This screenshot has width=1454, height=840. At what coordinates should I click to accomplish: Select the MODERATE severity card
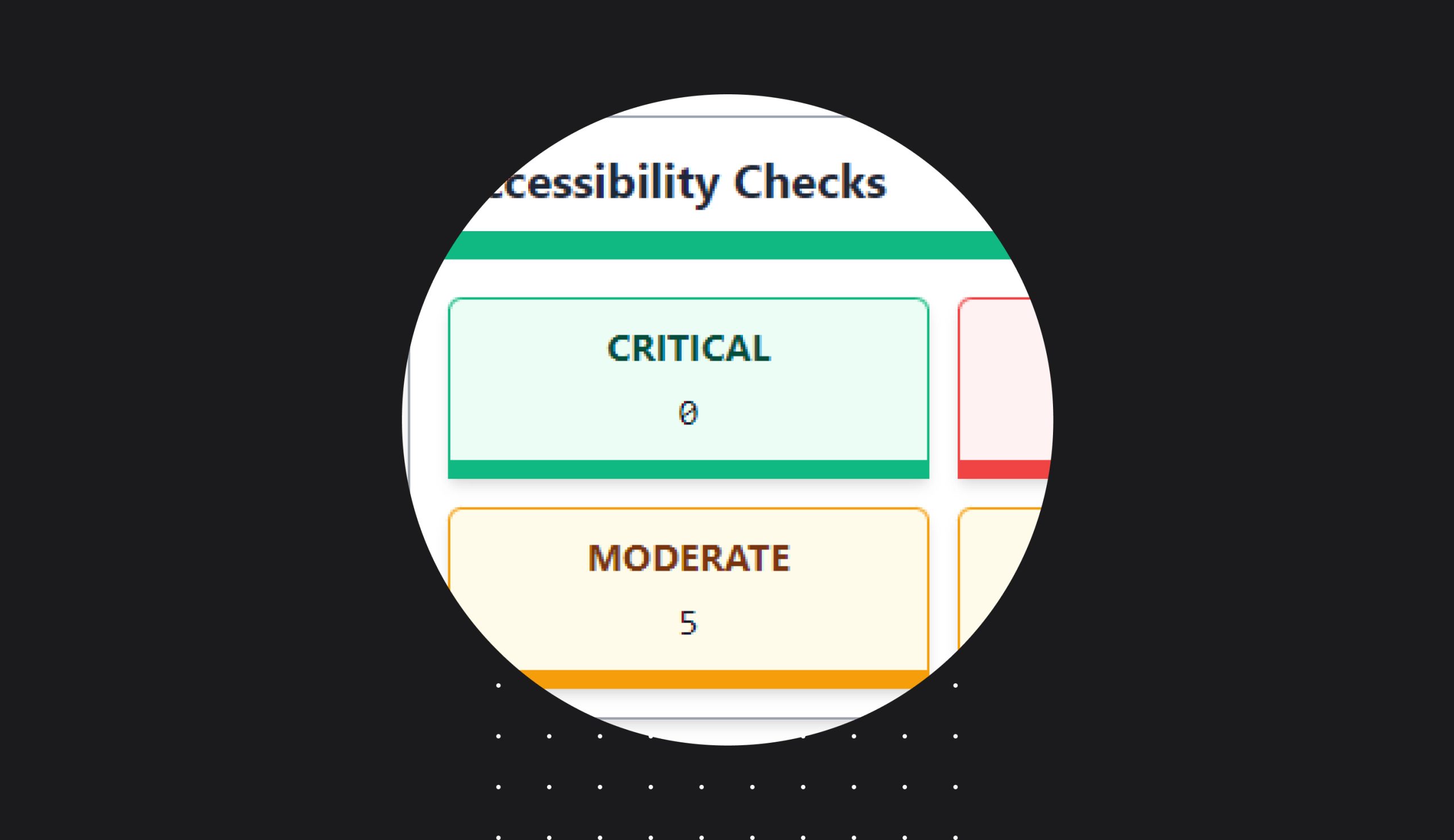click(688, 597)
